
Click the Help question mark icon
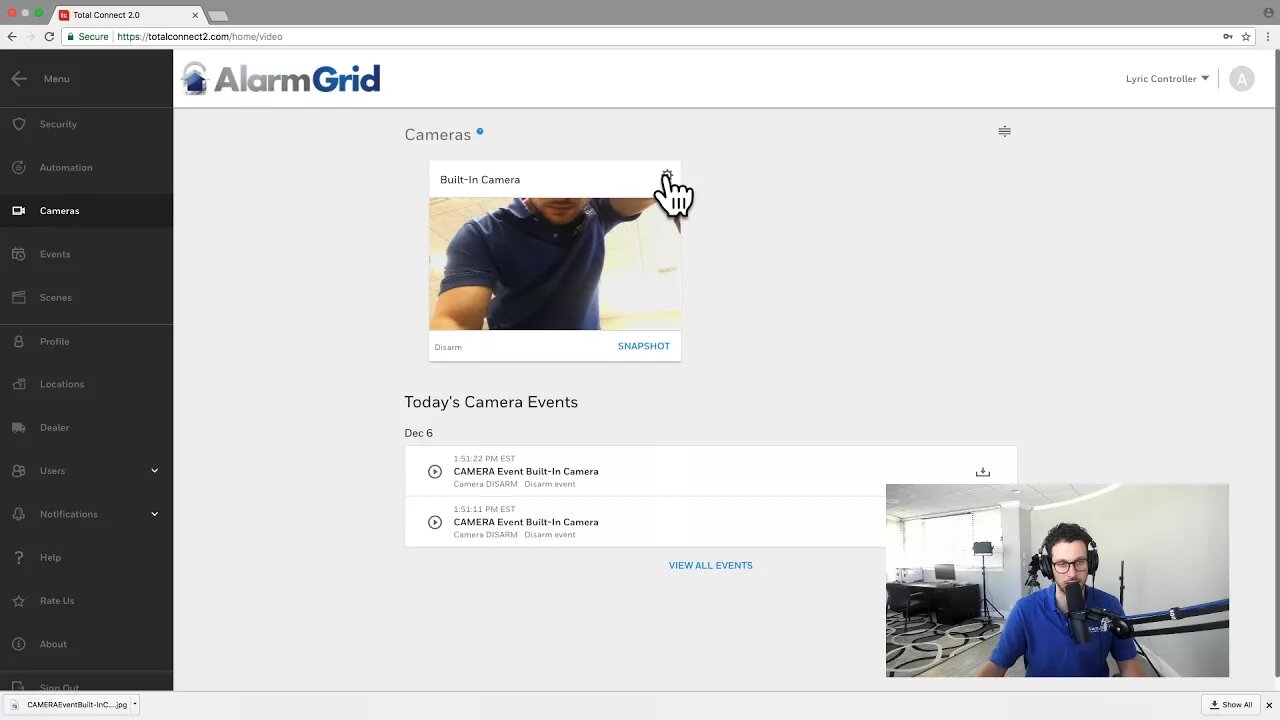19,557
